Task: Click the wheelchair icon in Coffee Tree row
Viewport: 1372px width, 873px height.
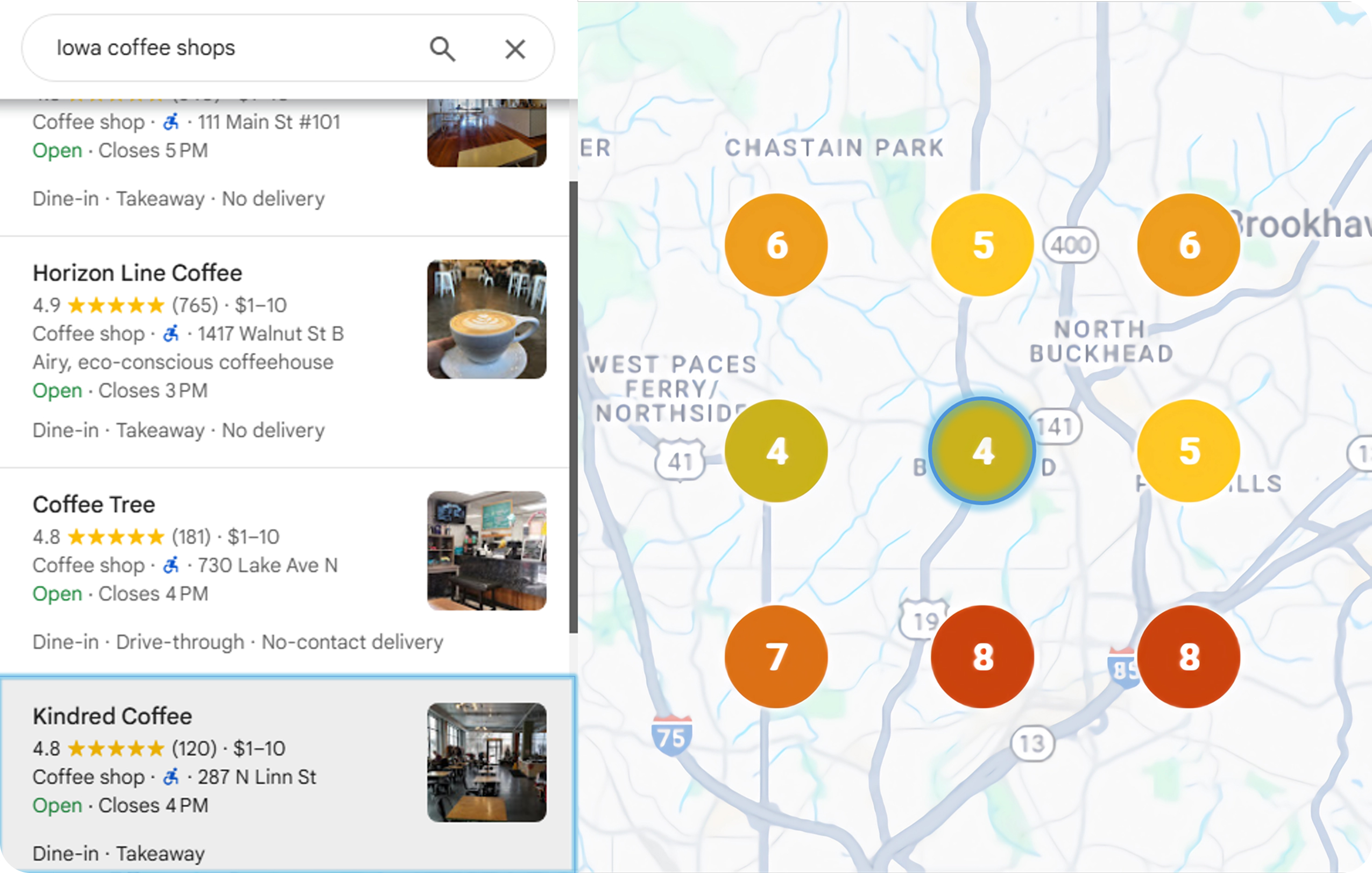Action: pyautogui.click(x=171, y=565)
